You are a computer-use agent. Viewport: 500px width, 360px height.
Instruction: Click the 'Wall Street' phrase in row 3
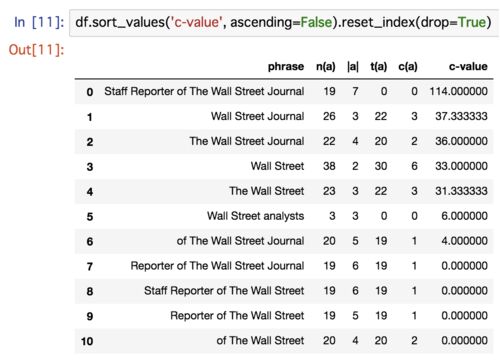[277, 166]
